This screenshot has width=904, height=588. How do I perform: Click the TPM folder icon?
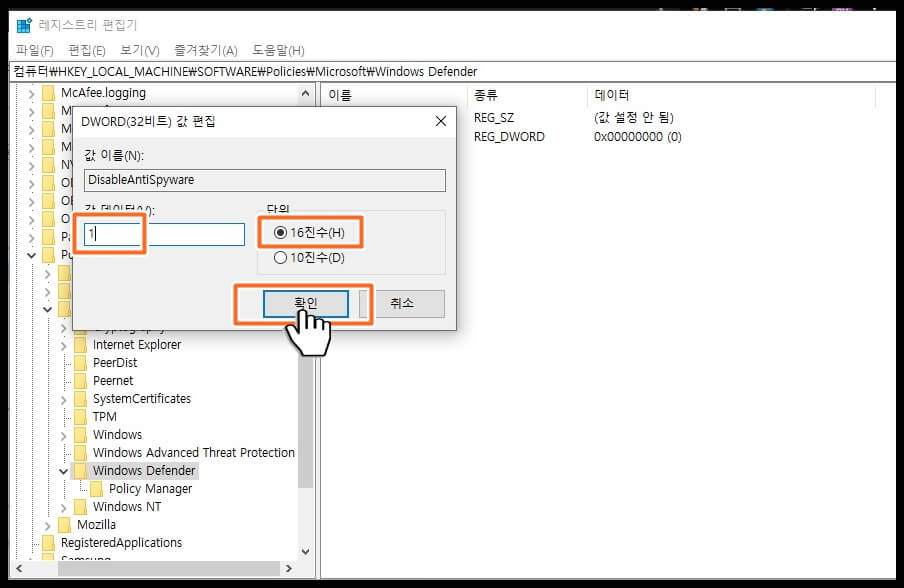pyautogui.click(x=81, y=417)
